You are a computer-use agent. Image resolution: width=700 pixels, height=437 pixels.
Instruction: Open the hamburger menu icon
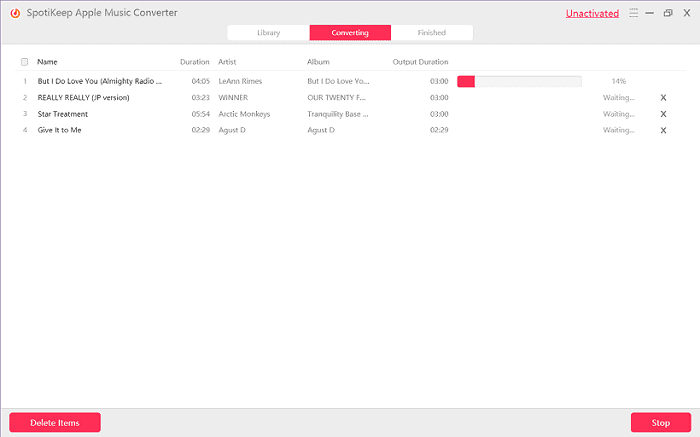click(633, 13)
